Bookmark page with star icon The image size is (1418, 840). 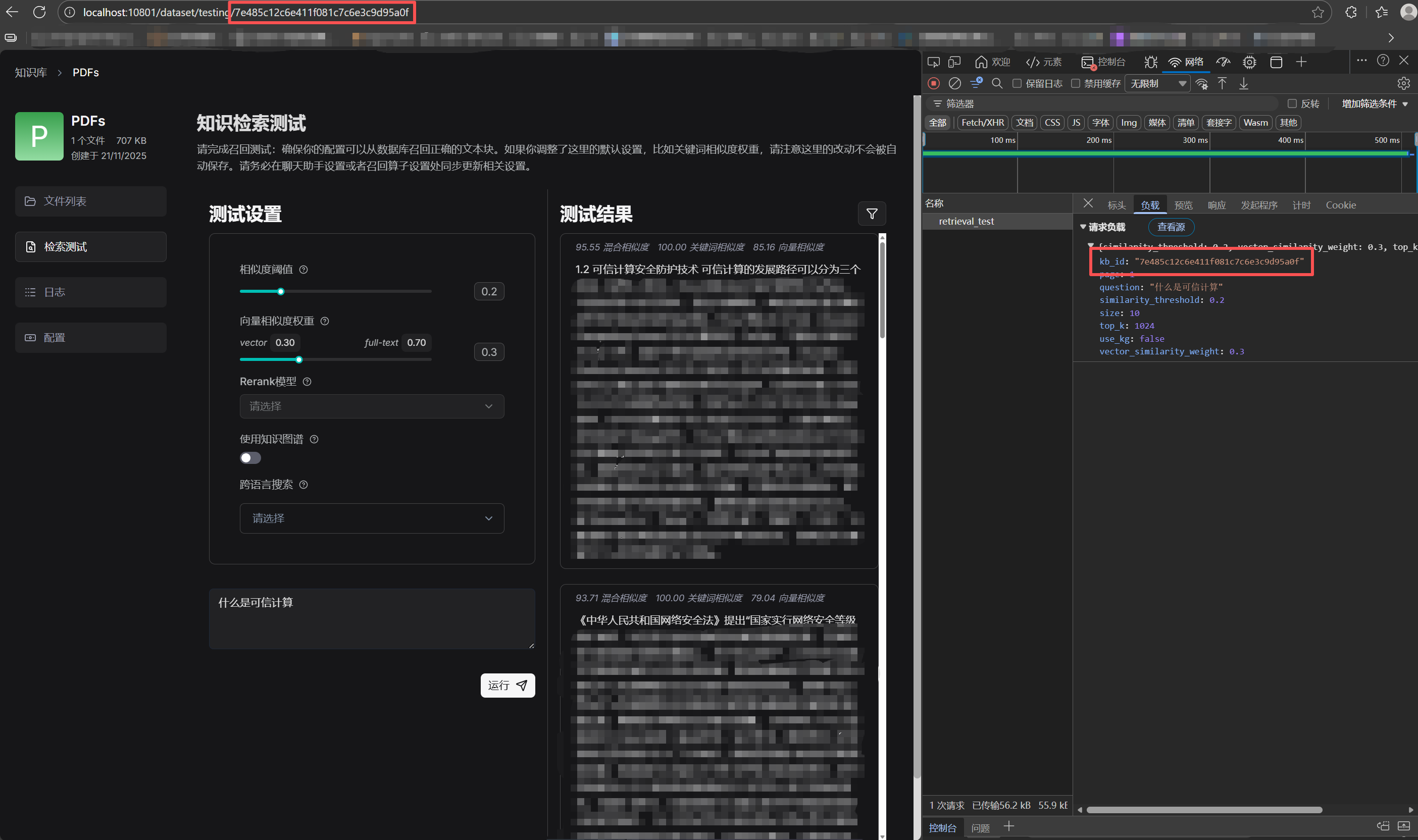[1317, 12]
